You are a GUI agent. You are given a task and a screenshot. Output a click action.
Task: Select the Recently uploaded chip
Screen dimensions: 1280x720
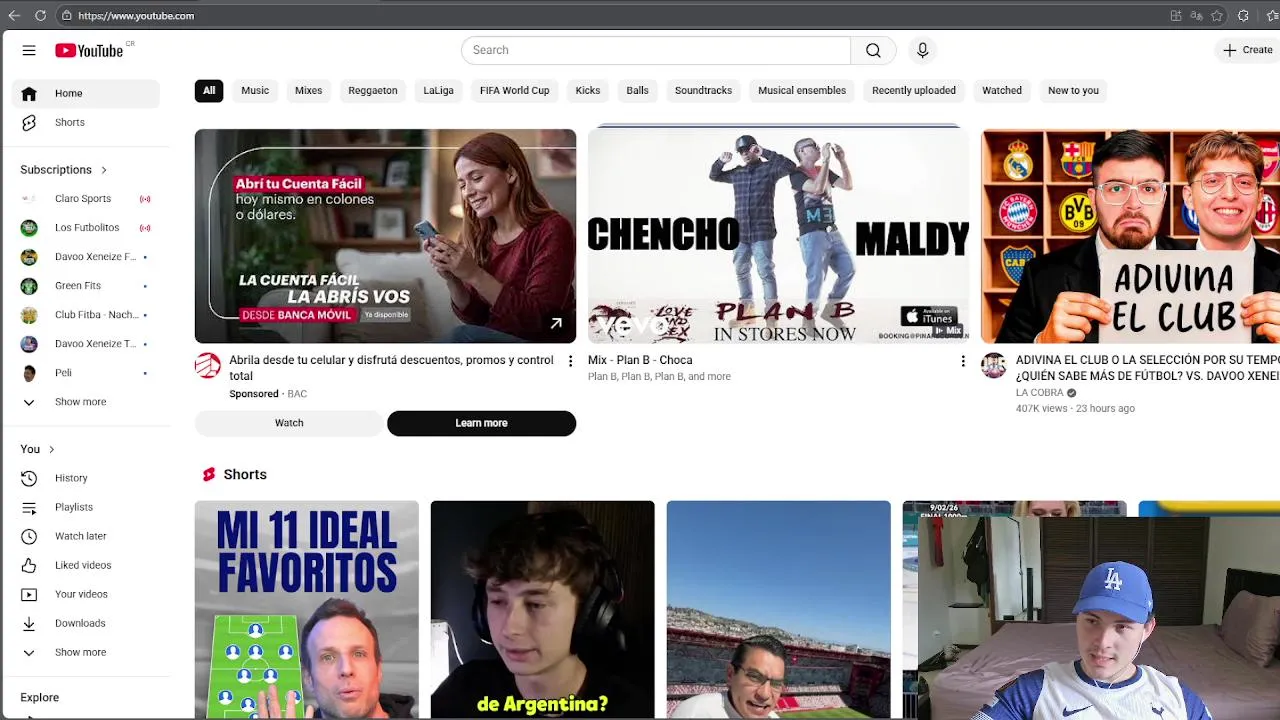point(914,90)
